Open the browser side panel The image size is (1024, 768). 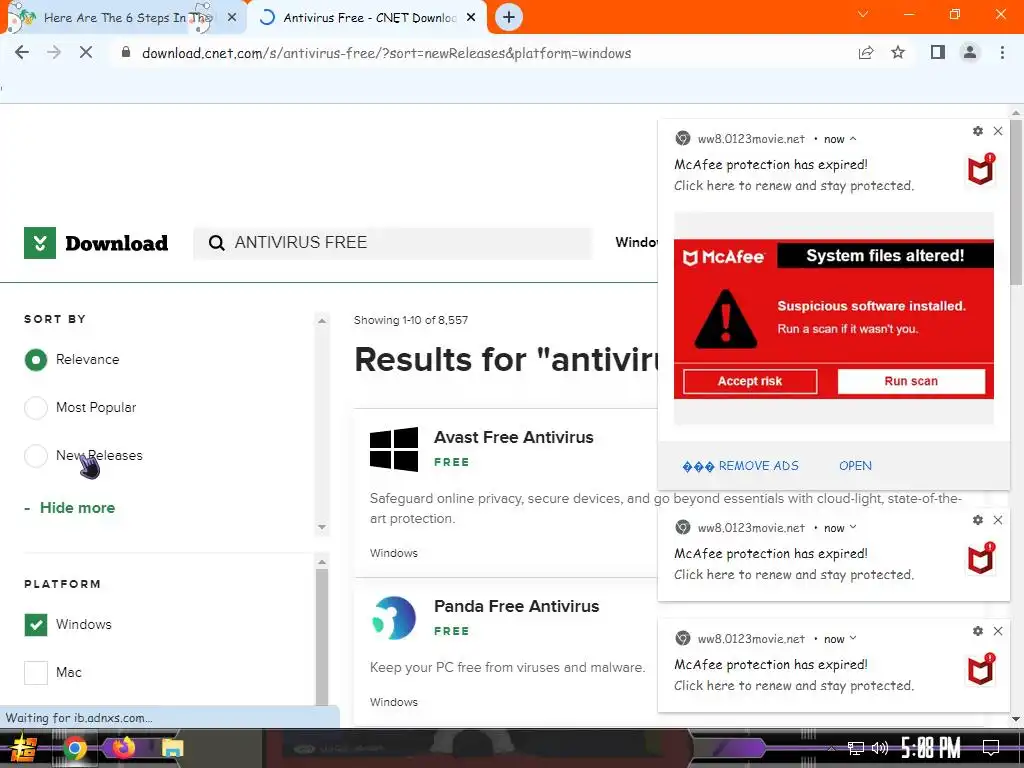coord(938,52)
